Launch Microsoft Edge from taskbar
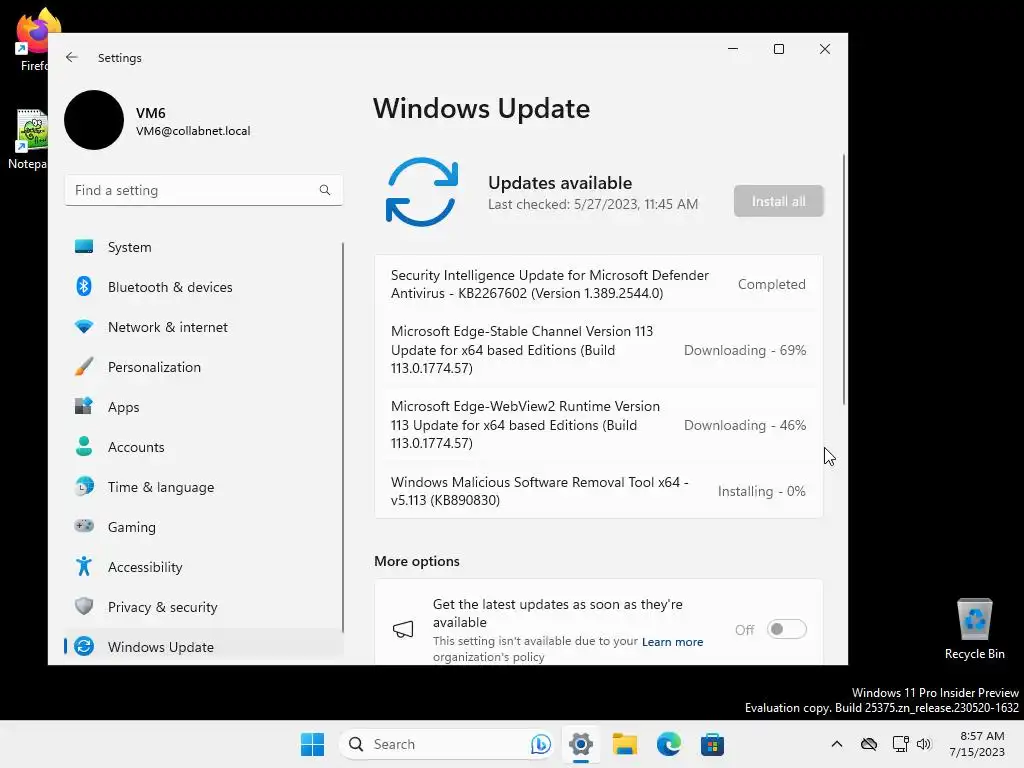This screenshot has width=1024, height=768. [x=669, y=744]
